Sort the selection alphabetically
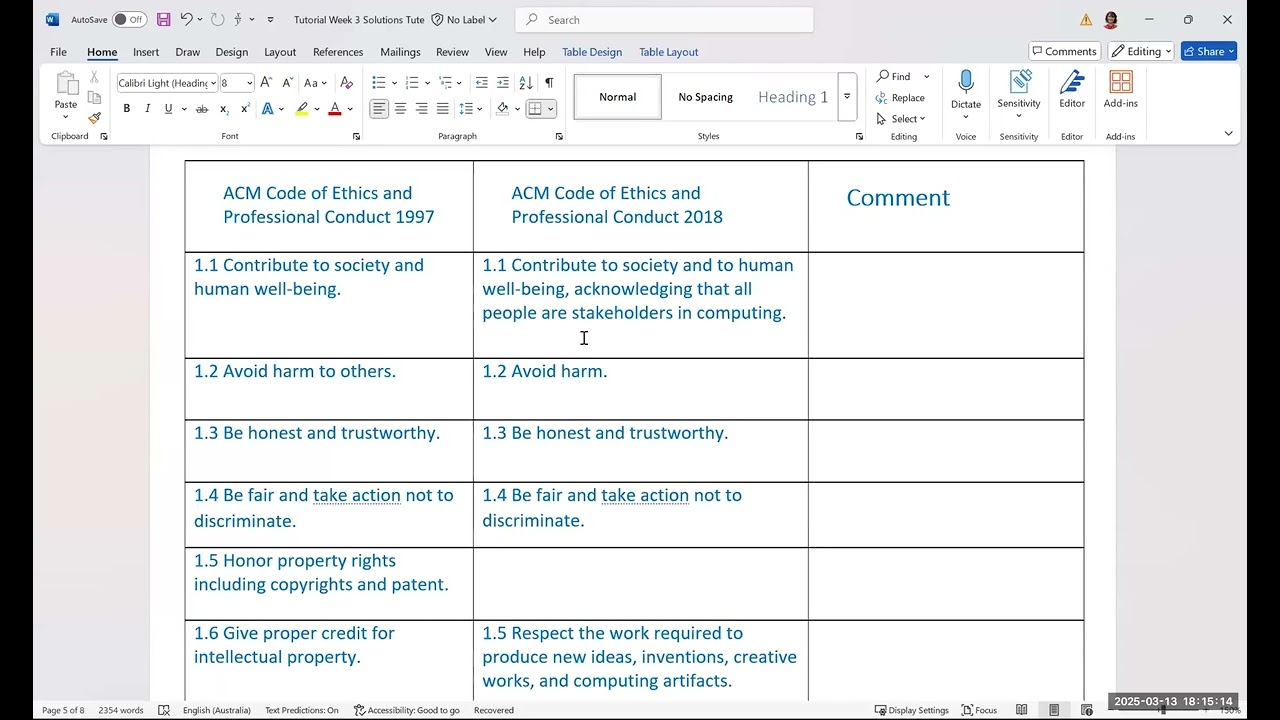The height and width of the screenshot is (720, 1280). pyautogui.click(x=526, y=83)
